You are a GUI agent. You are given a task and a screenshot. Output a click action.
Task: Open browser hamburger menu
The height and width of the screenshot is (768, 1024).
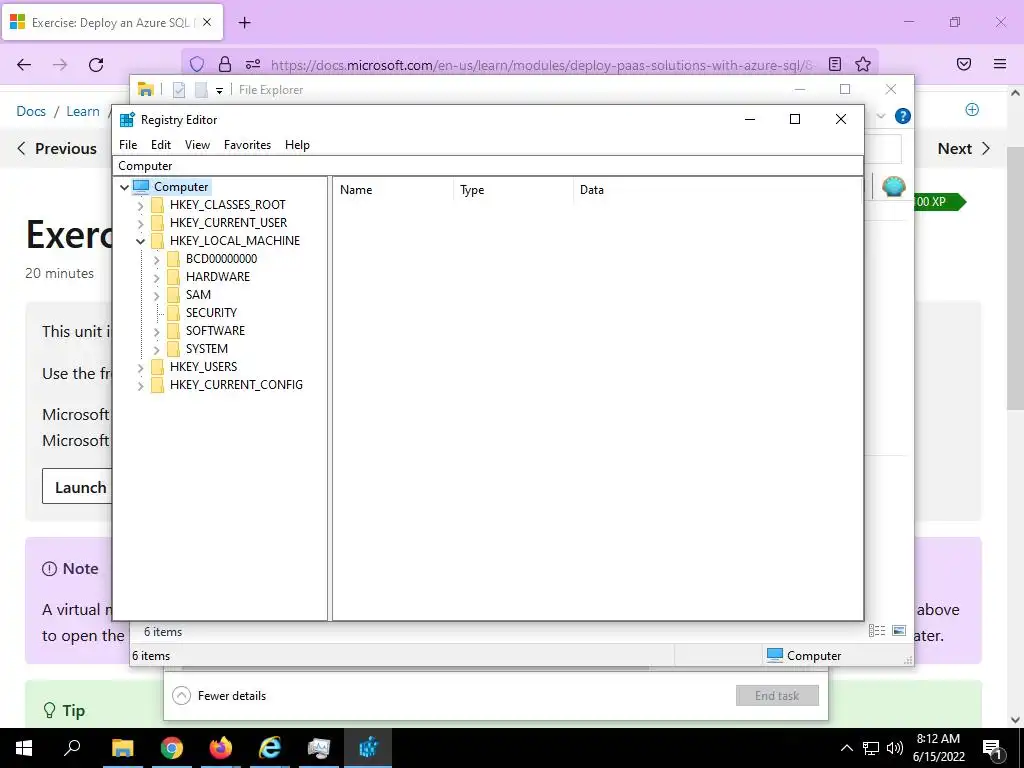point(1000,64)
